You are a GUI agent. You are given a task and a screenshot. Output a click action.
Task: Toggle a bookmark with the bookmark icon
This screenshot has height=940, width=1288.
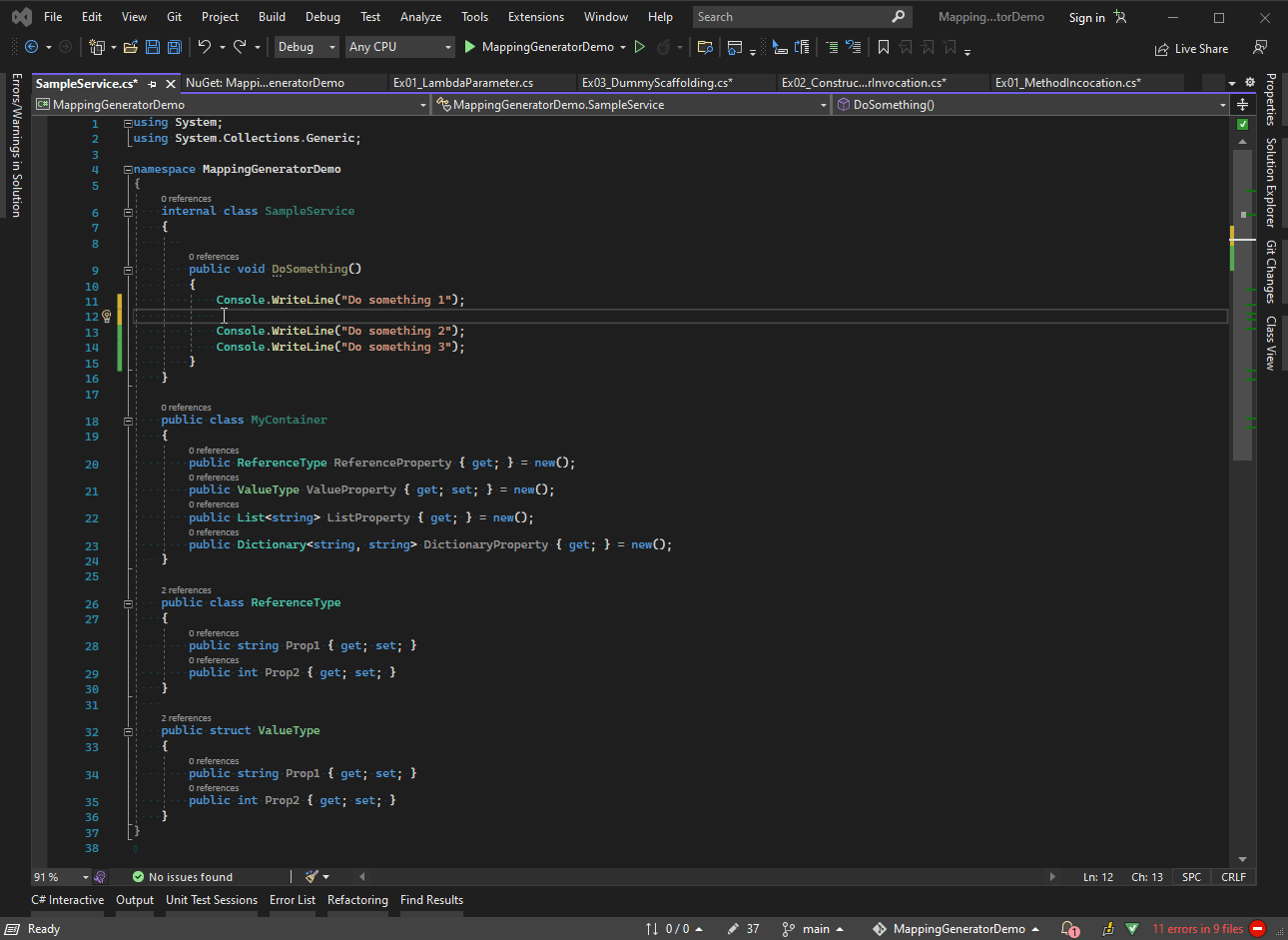[x=884, y=47]
